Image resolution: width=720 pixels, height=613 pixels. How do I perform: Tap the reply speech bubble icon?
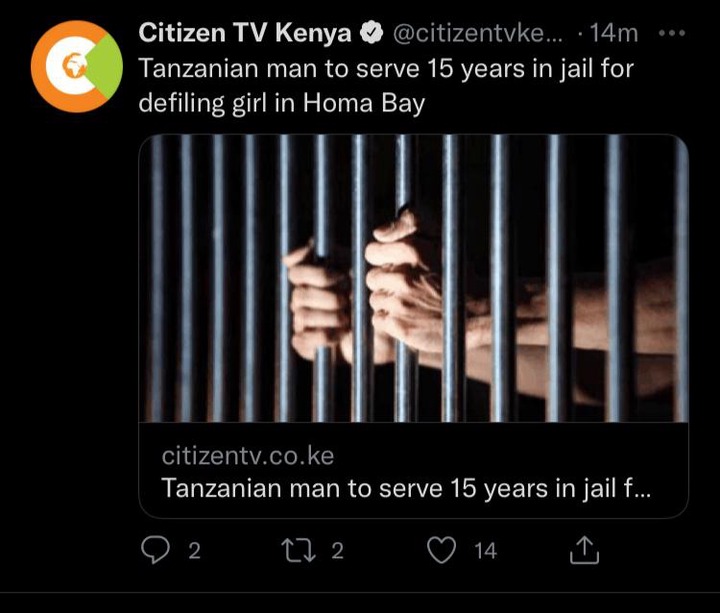coord(155,550)
